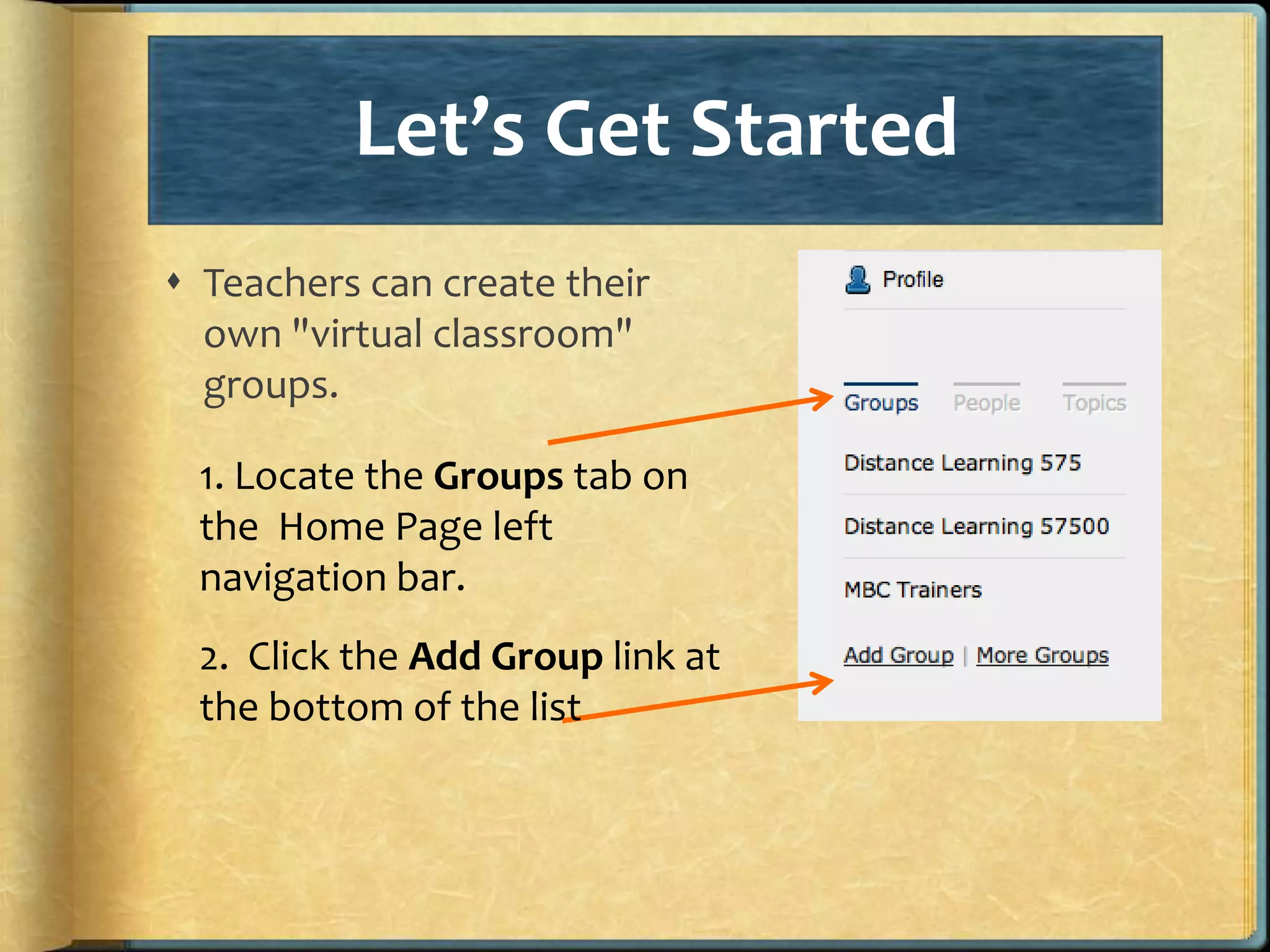Click the bold "Add Group" text in step 2

click(x=505, y=656)
